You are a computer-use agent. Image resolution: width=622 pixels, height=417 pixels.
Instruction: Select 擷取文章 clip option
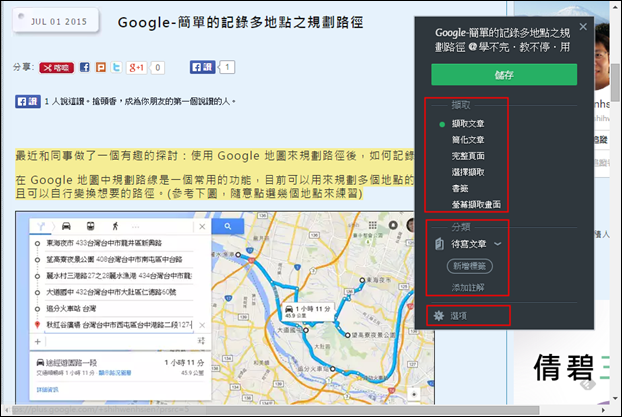point(468,124)
